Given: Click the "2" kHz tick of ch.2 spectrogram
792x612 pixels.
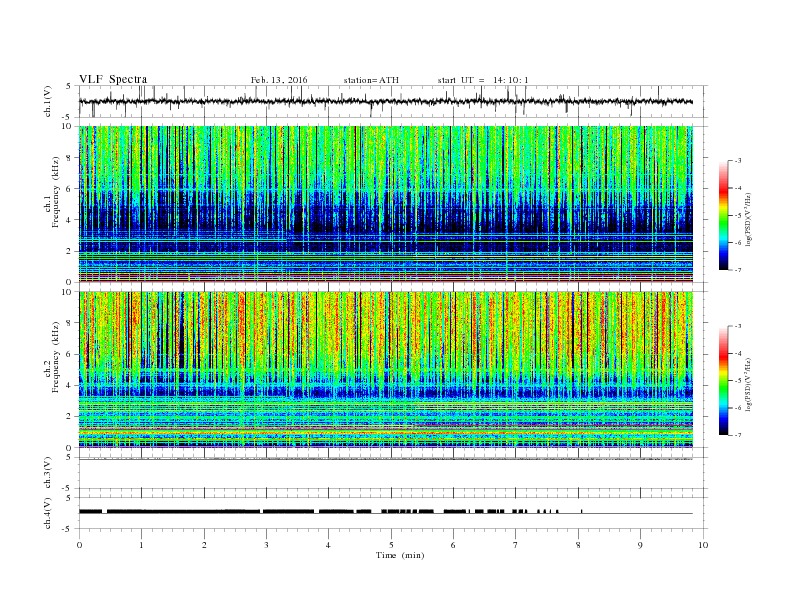Looking at the screenshot, I should pos(69,417).
